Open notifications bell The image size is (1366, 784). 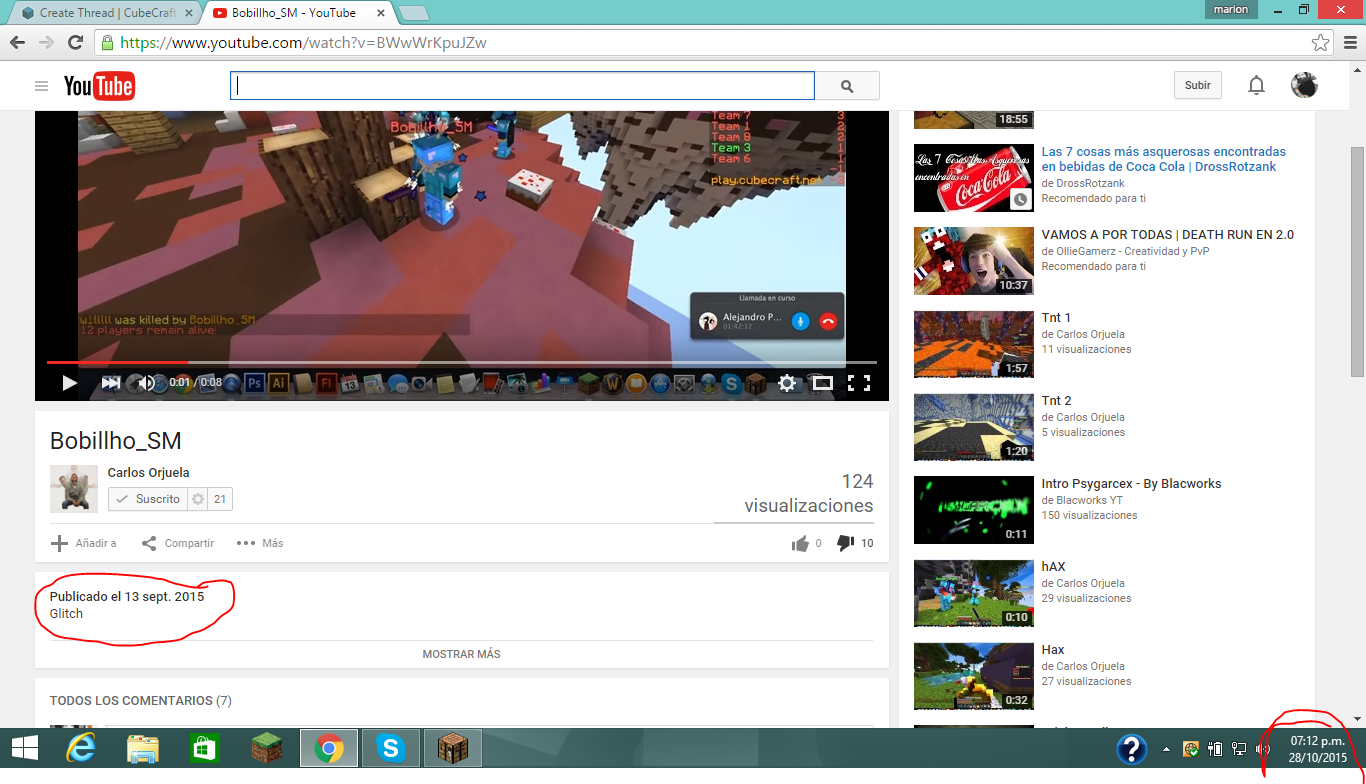click(x=1257, y=85)
